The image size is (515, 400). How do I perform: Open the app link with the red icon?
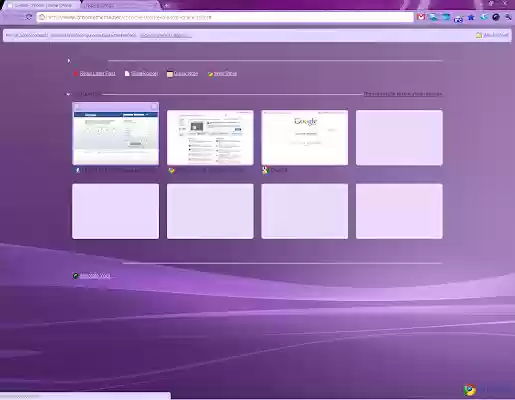point(94,73)
